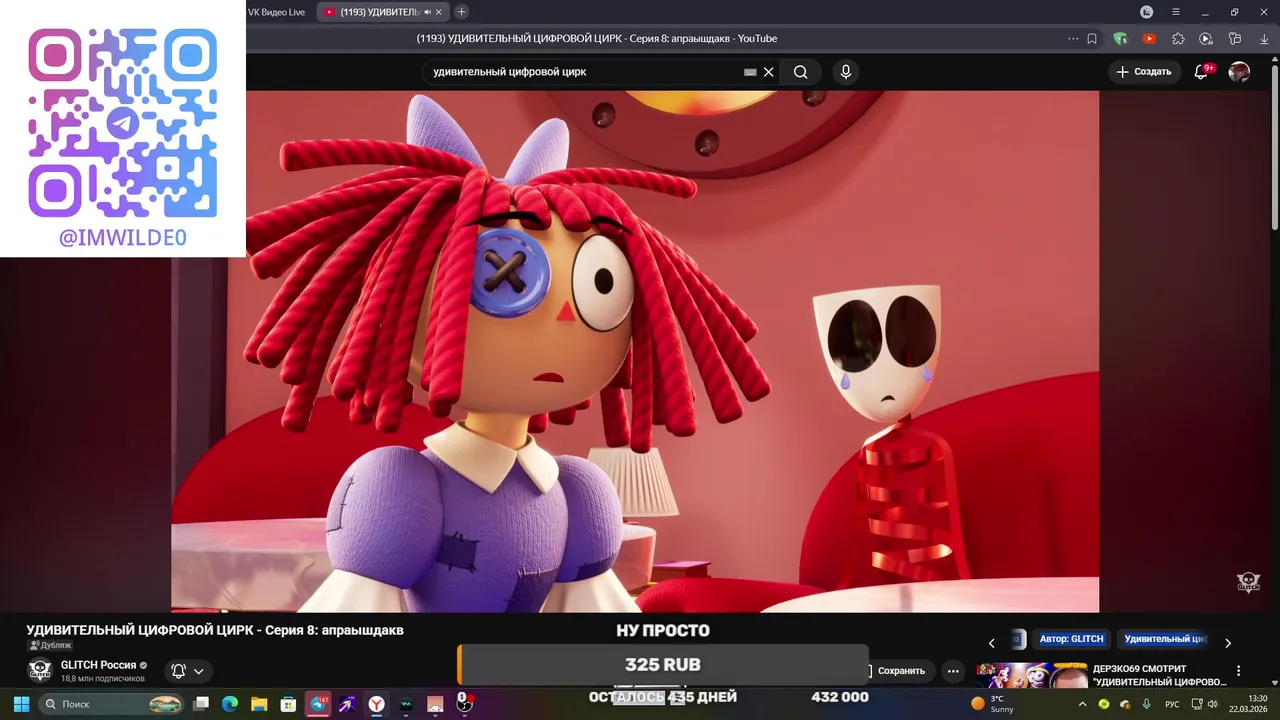Viewport: 1280px width, 720px height.
Task: Show previous filter chips with left arrow
Action: [992, 643]
